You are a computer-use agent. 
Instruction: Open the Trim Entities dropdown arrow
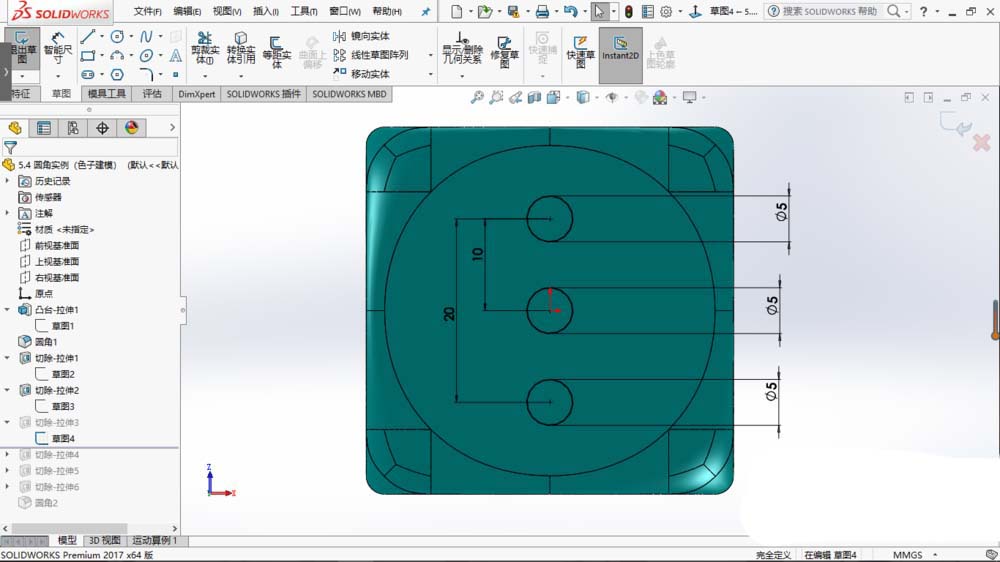(205, 76)
